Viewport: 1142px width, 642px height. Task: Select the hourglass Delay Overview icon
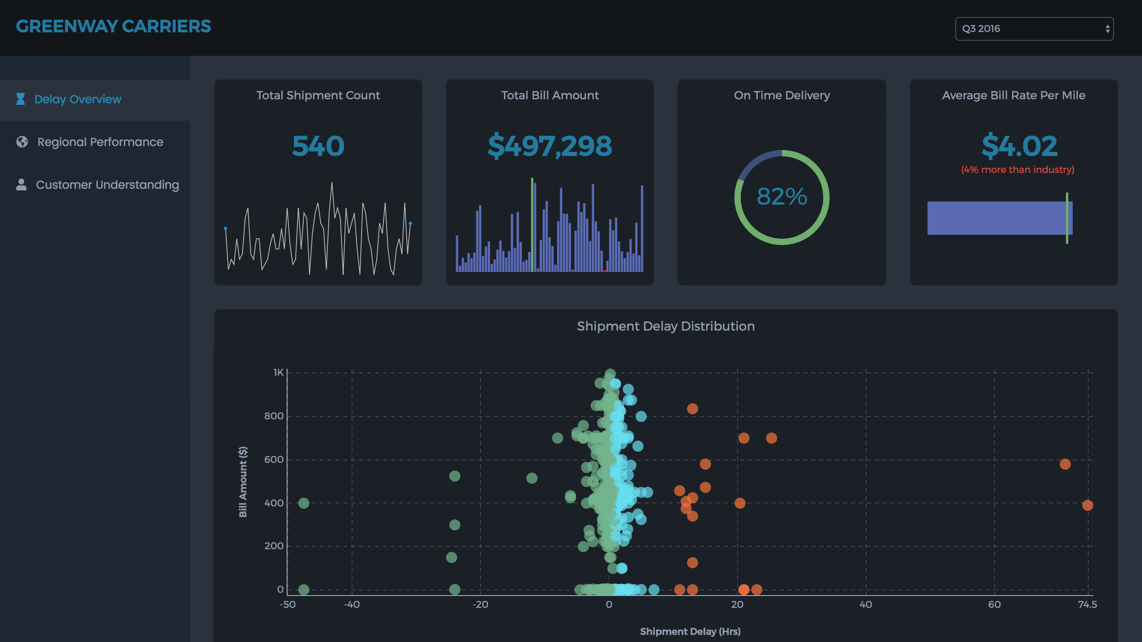click(21, 99)
